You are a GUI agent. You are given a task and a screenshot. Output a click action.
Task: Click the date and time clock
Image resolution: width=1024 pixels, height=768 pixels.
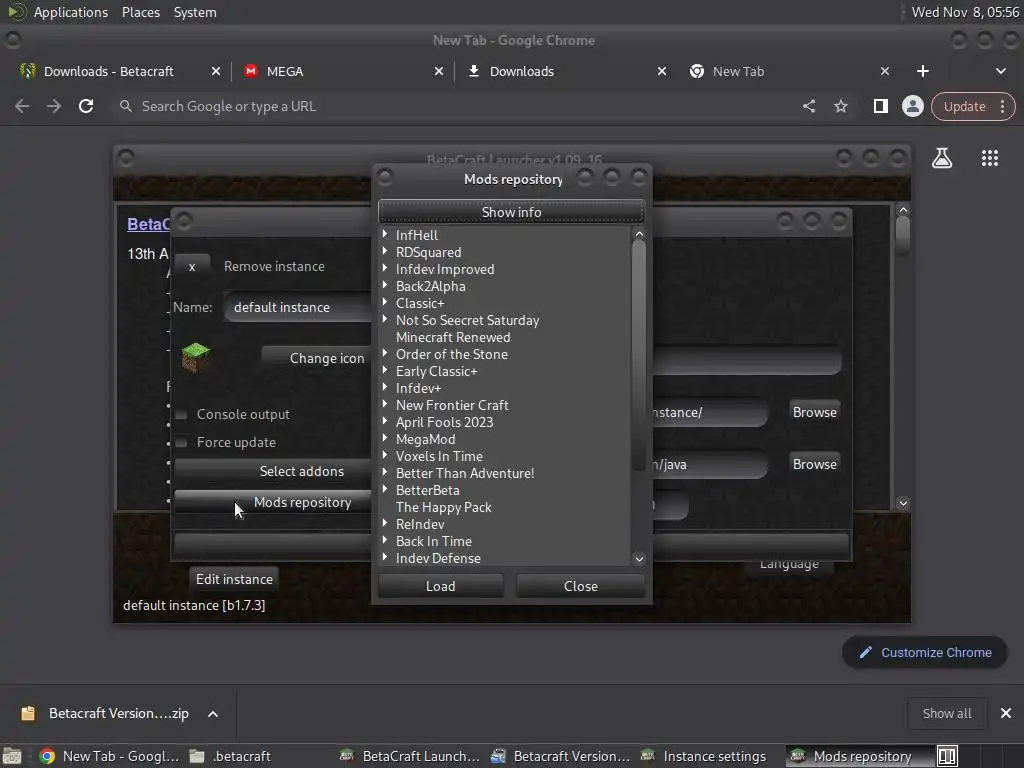[965, 12]
